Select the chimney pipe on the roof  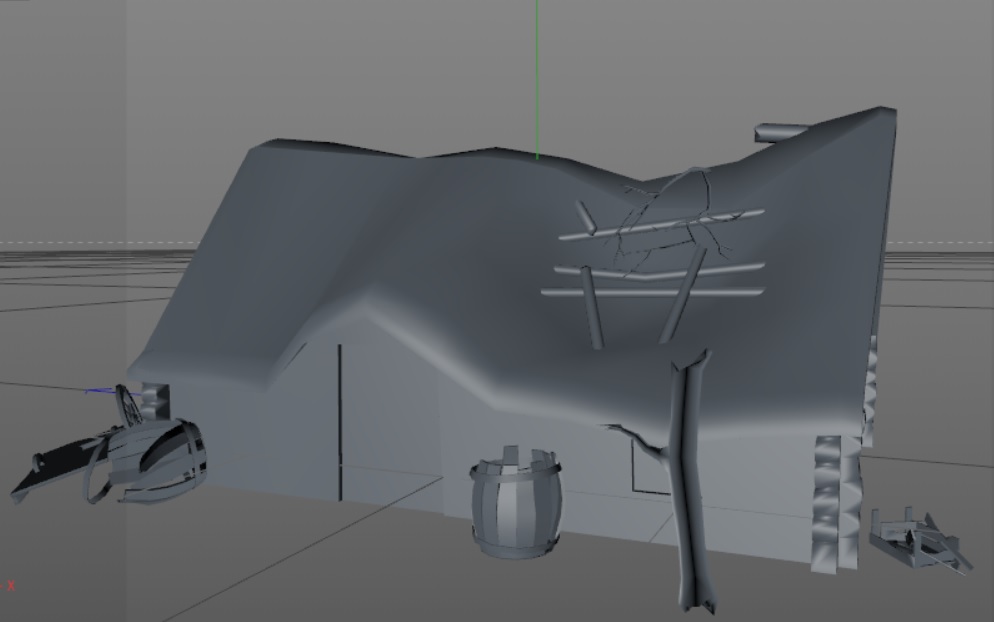click(x=780, y=133)
